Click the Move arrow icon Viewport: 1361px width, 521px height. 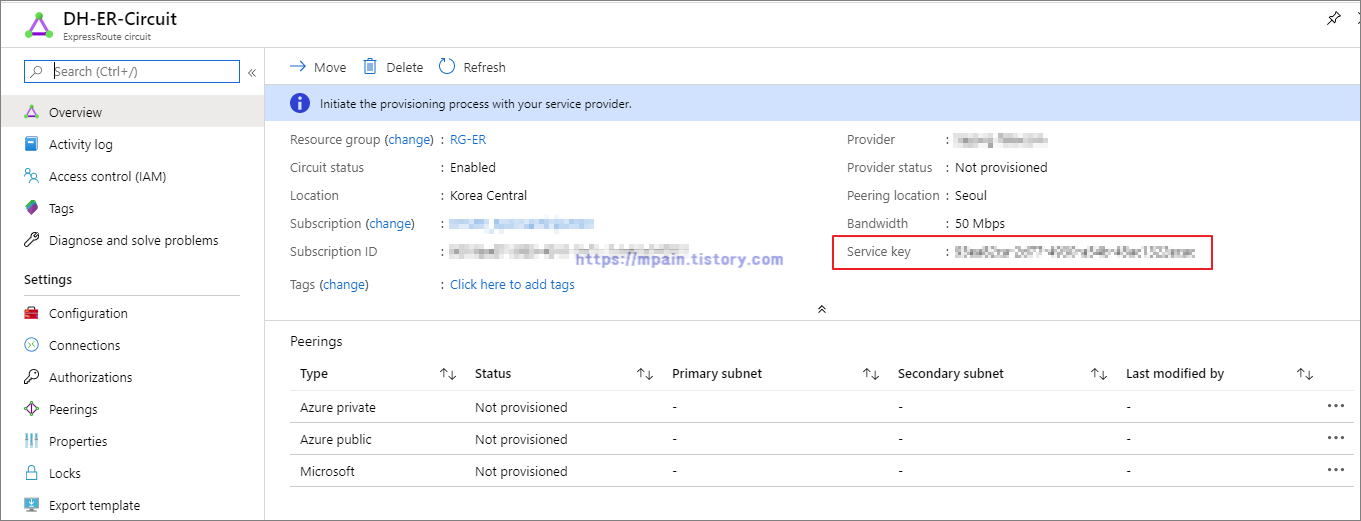[x=297, y=67]
